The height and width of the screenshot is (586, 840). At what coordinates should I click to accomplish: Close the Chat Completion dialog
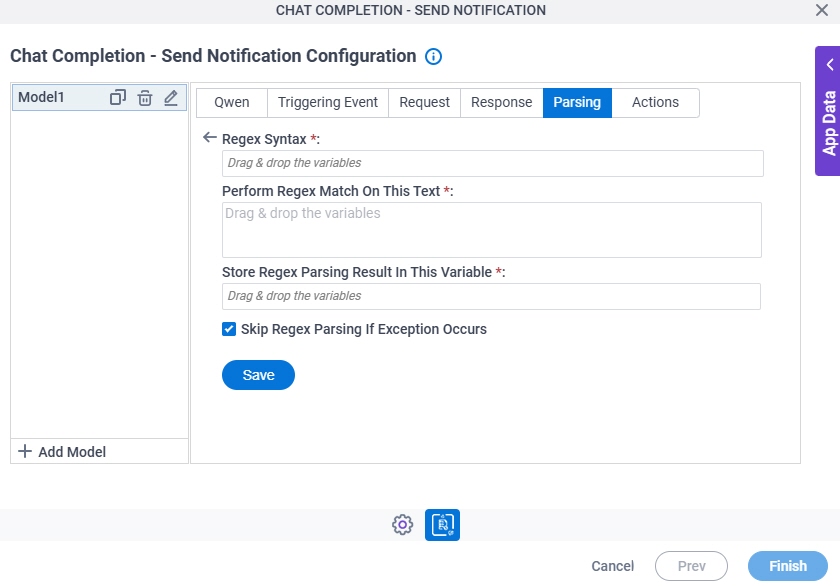tap(822, 10)
